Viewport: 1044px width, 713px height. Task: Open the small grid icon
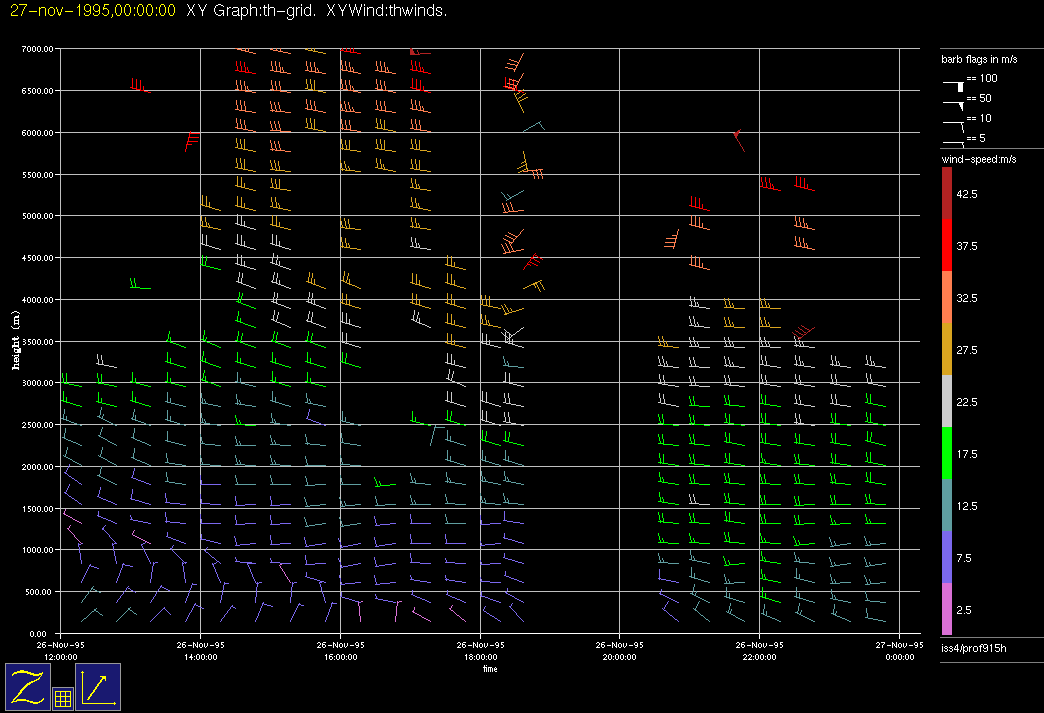62,699
